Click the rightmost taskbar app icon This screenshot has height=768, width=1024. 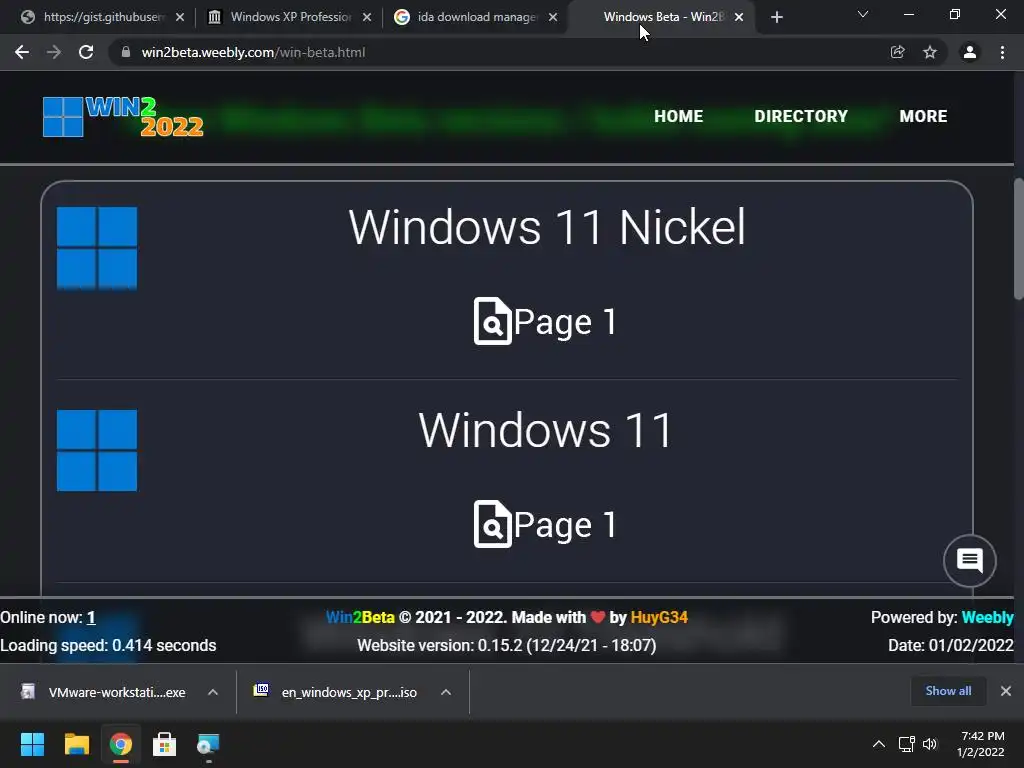208,744
